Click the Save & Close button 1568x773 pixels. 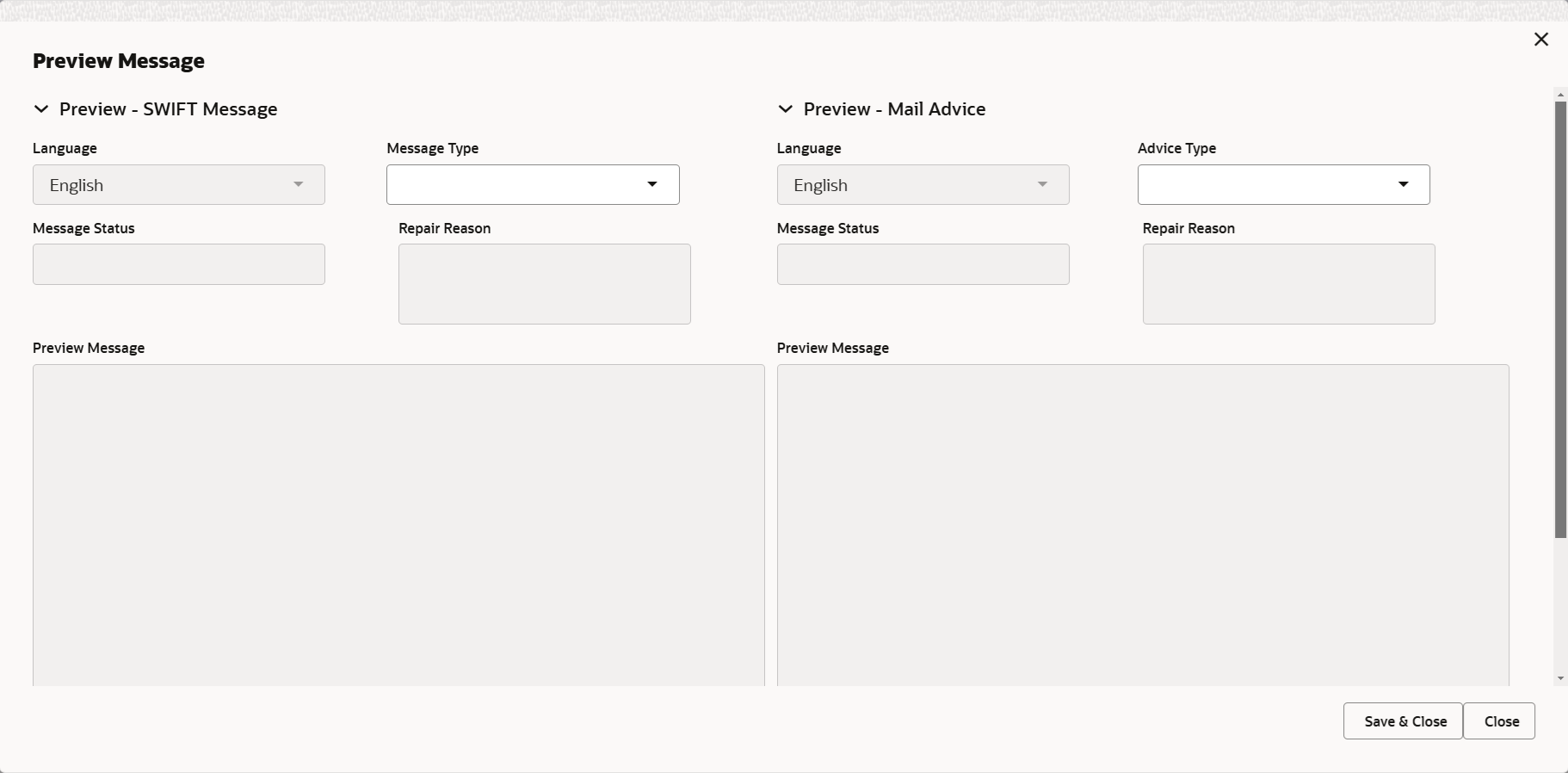[1403, 721]
